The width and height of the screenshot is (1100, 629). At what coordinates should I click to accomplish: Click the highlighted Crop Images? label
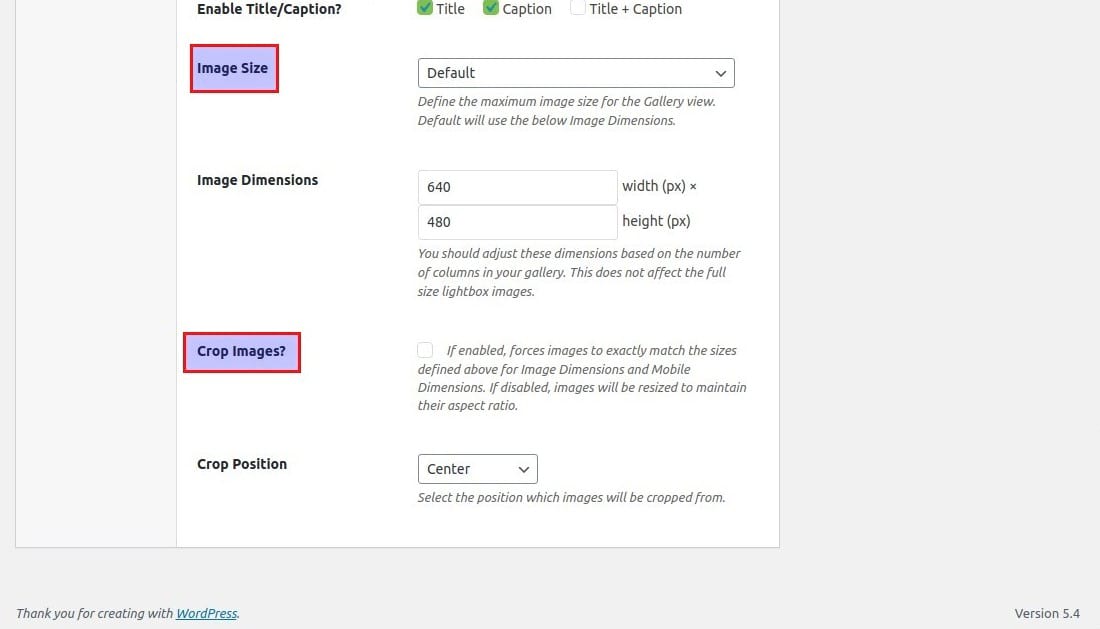[242, 352]
